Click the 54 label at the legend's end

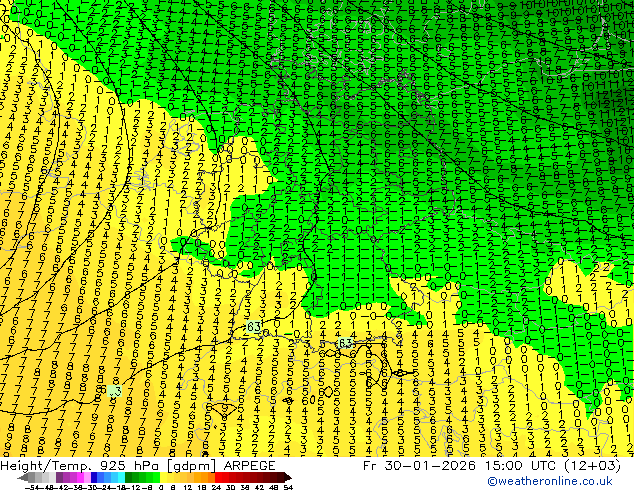click(x=288, y=487)
